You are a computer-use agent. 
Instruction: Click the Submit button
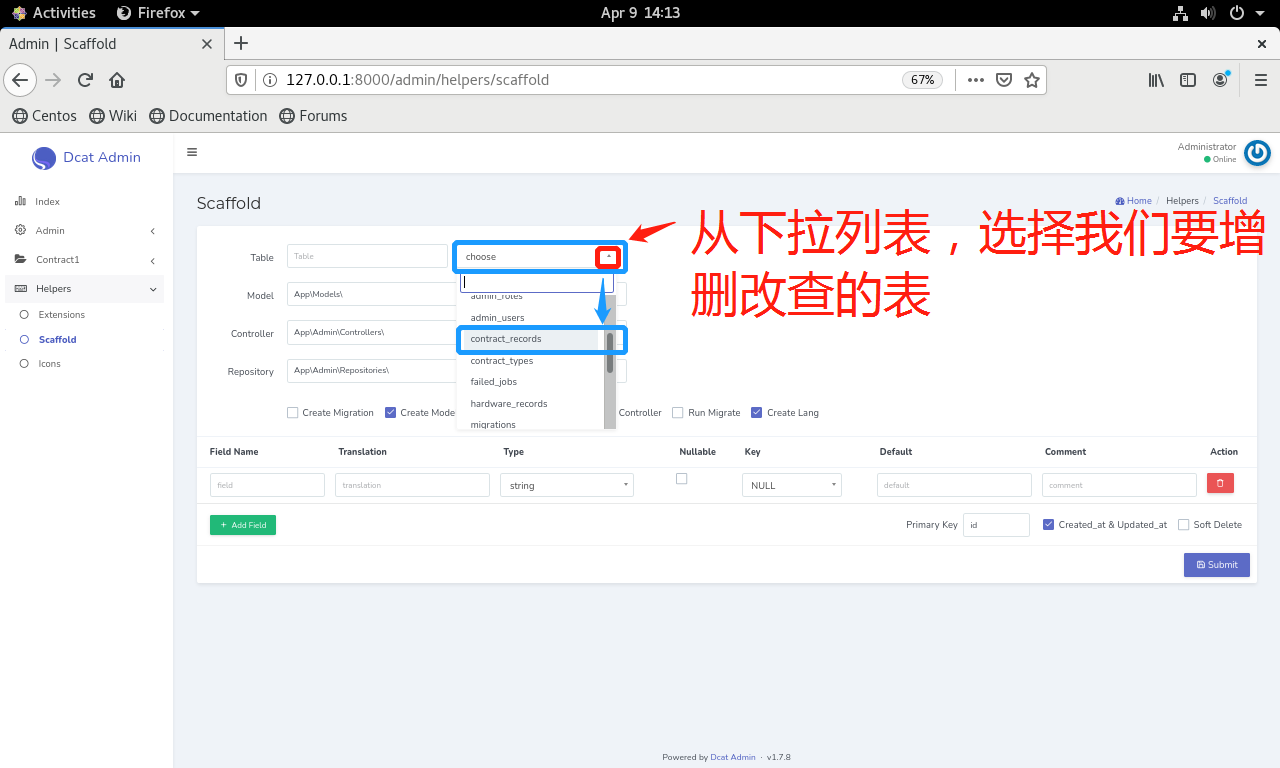(1216, 564)
